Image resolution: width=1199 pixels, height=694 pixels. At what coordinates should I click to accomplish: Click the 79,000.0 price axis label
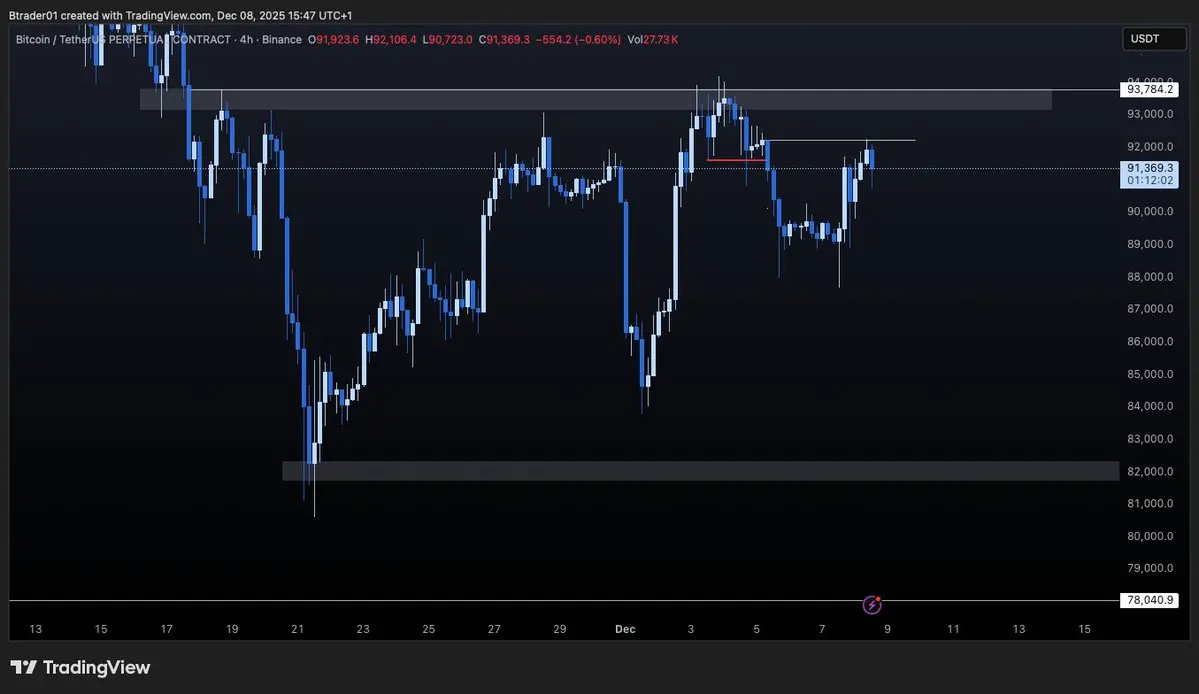[1149, 569]
